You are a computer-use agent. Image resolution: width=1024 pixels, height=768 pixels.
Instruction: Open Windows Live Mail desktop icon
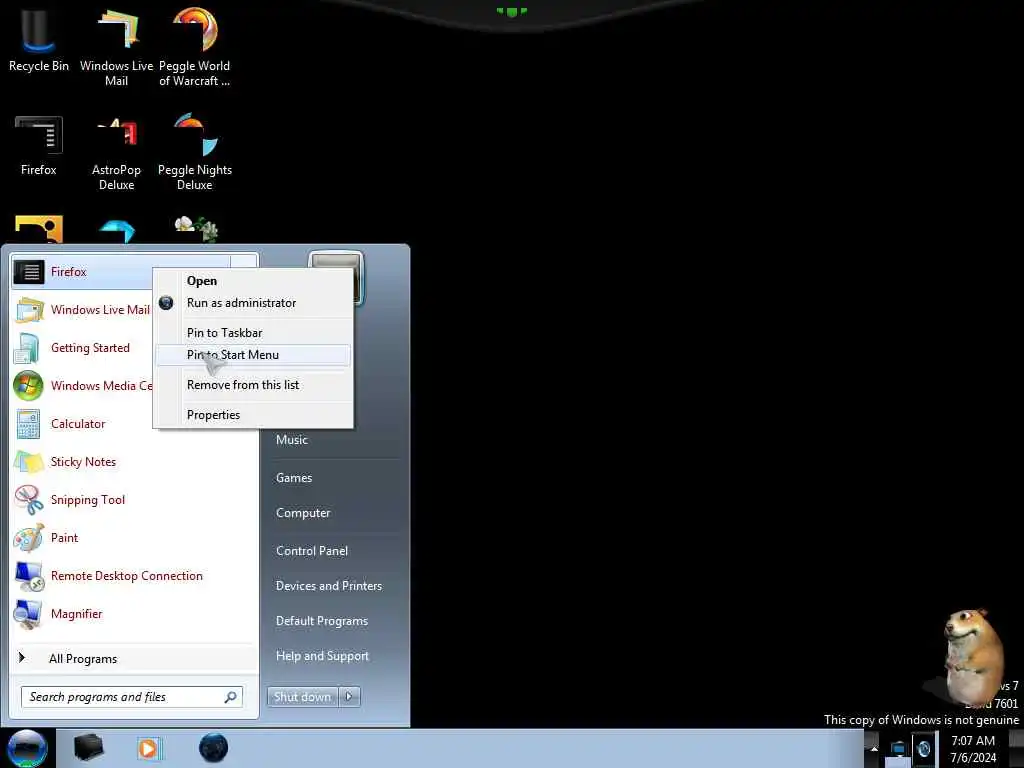click(x=116, y=46)
